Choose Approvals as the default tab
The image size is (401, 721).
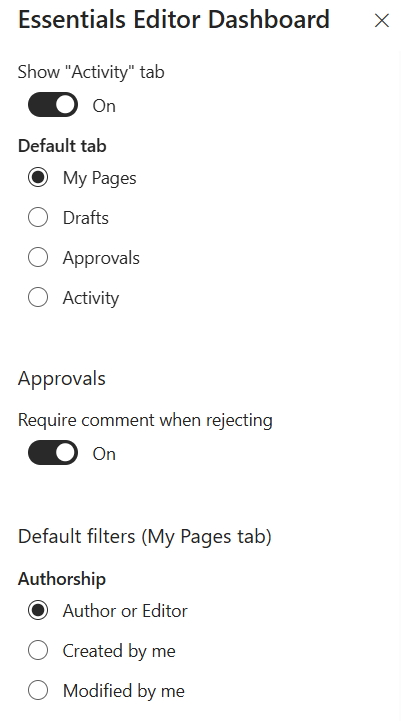tap(38, 258)
